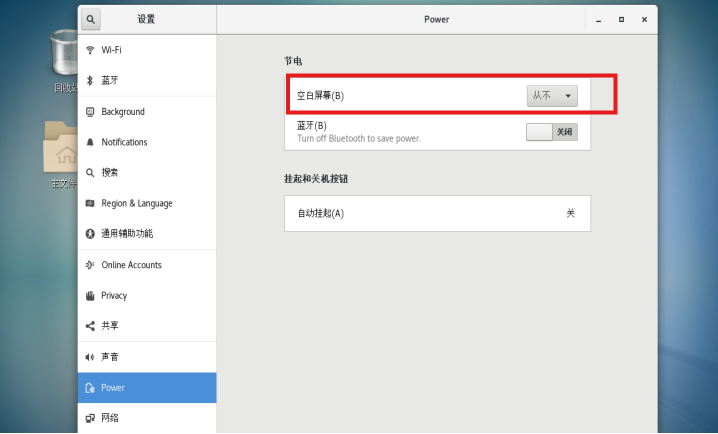Open 搜索 settings panel
The height and width of the screenshot is (434, 718).
147,173
